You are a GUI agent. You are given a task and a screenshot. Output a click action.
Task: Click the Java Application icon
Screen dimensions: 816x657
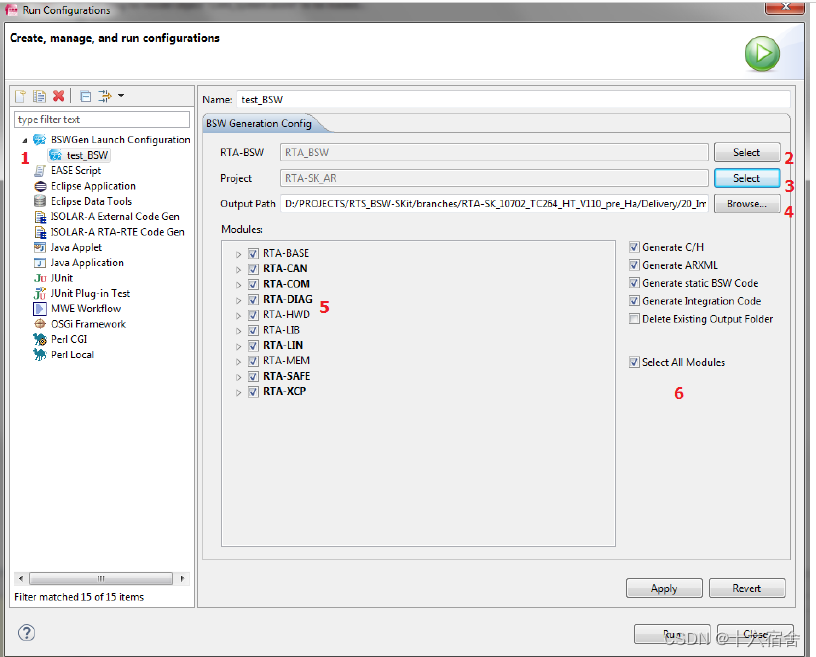[x=40, y=263]
